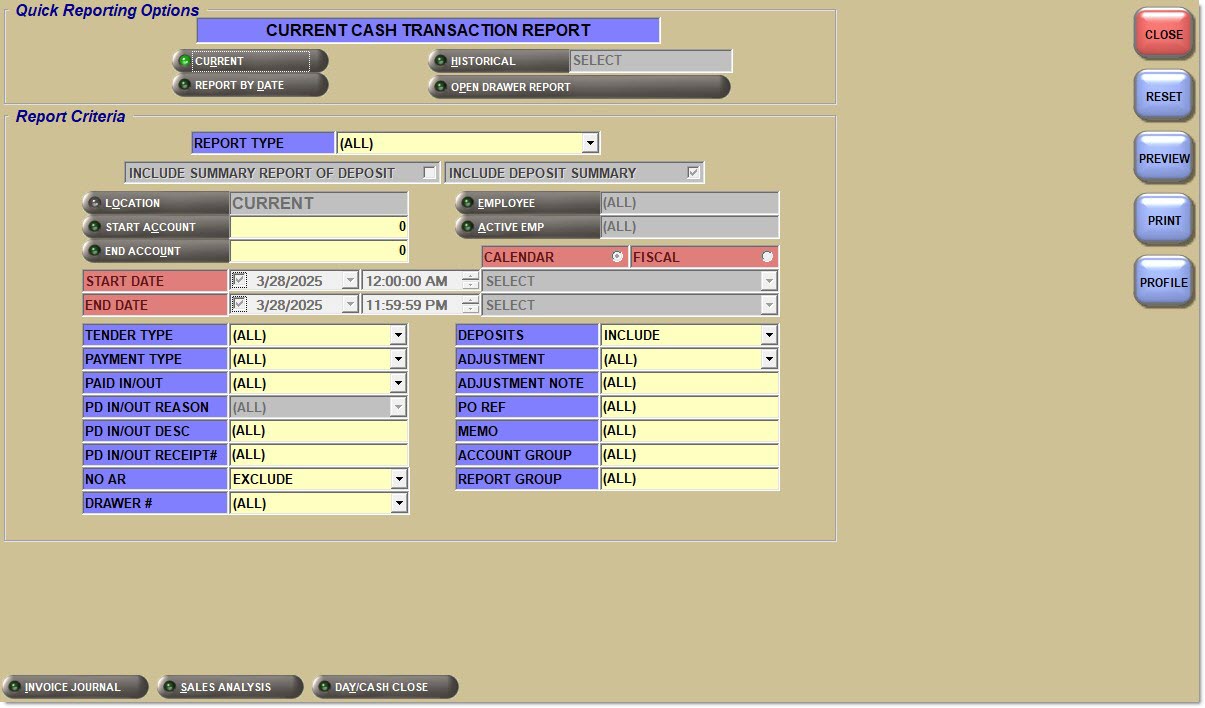The height and width of the screenshot is (708, 1205).
Task: Click the LOCATION selector button
Action: point(155,203)
